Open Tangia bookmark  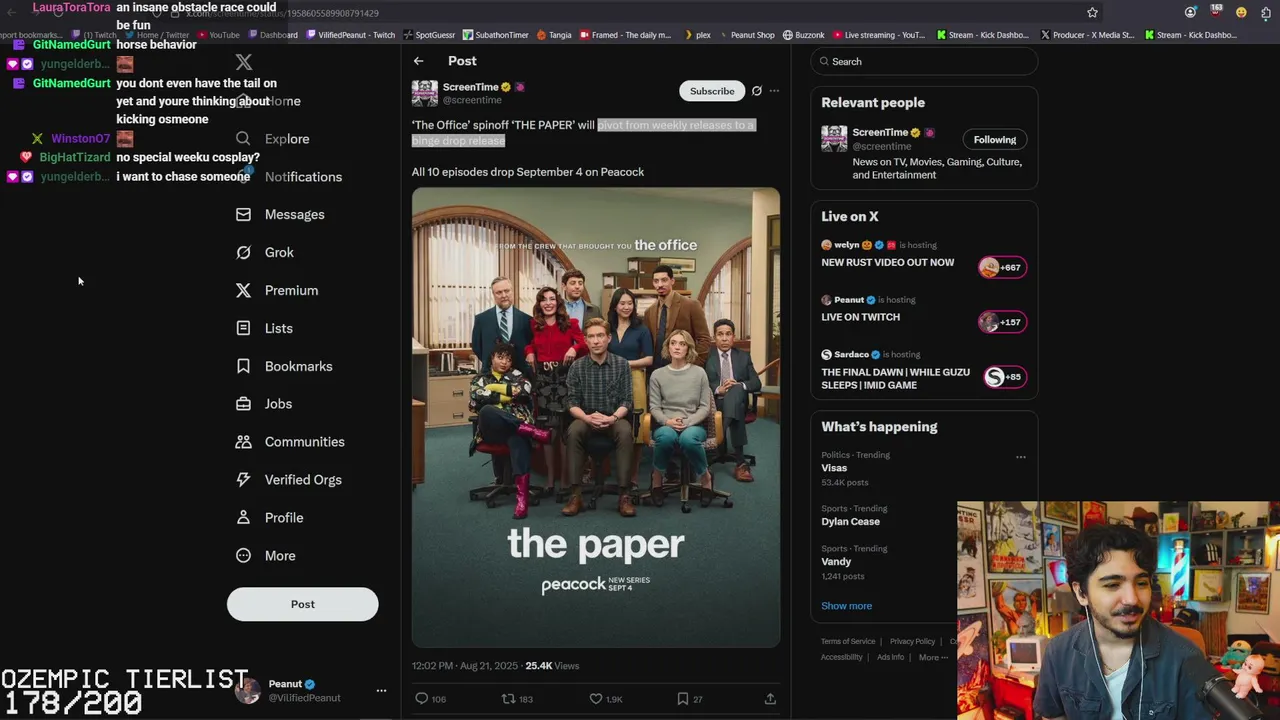coord(554,35)
